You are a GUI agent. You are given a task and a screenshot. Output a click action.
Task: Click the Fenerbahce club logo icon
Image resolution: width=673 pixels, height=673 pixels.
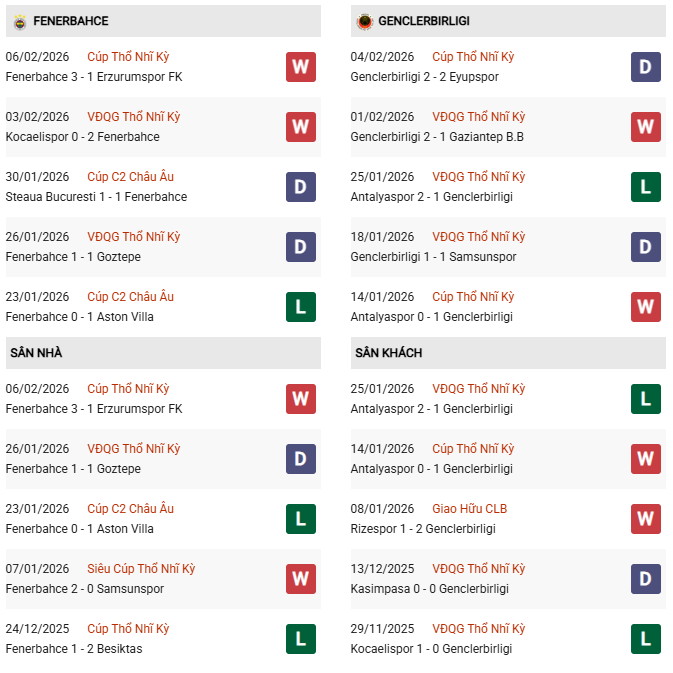pyautogui.click(x=19, y=21)
